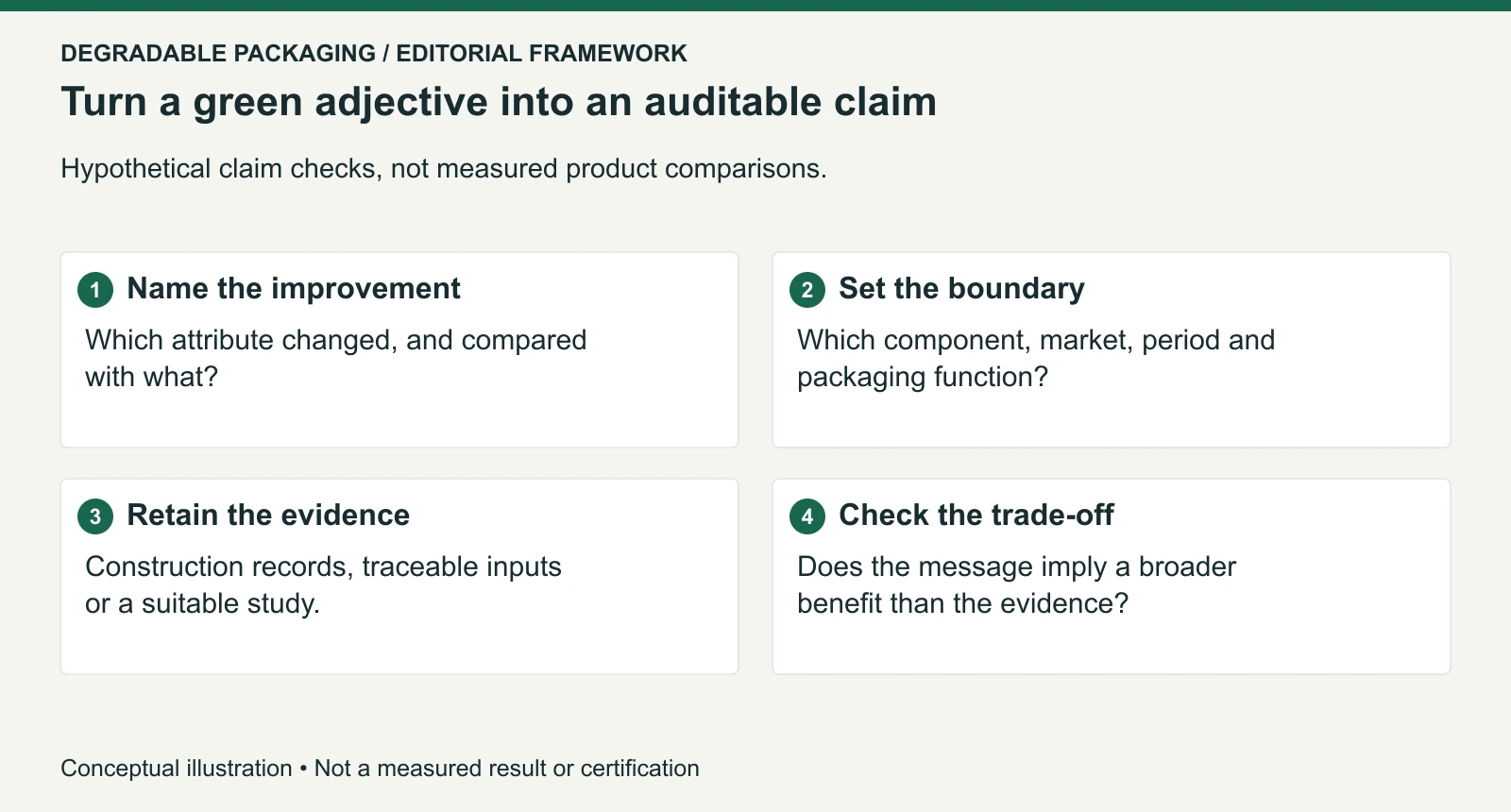This screenshot has height=812, width=1511.
Task: Click the 'Degradable Packaging / Editorial Framework' label
Action: (374, 53)
